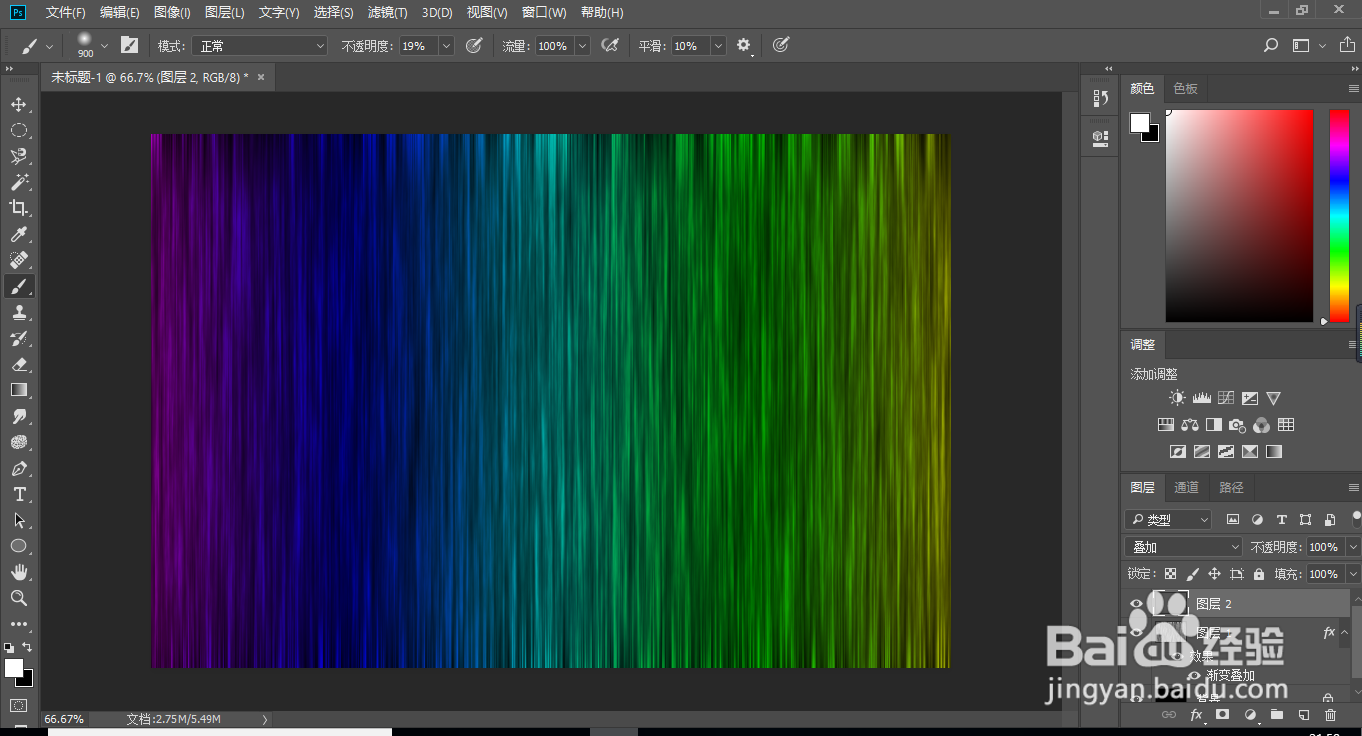The height and width of the screenshot is (736, 1362).
Task: Select the Hand tool
Action: coord(18,572)
